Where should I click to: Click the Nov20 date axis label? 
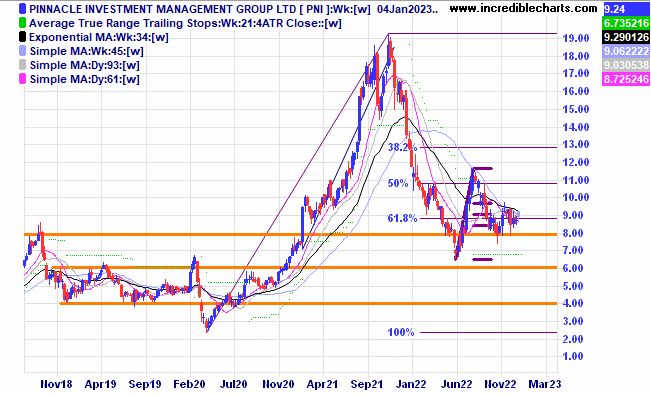pyautogui.click(x=278, y=384)
